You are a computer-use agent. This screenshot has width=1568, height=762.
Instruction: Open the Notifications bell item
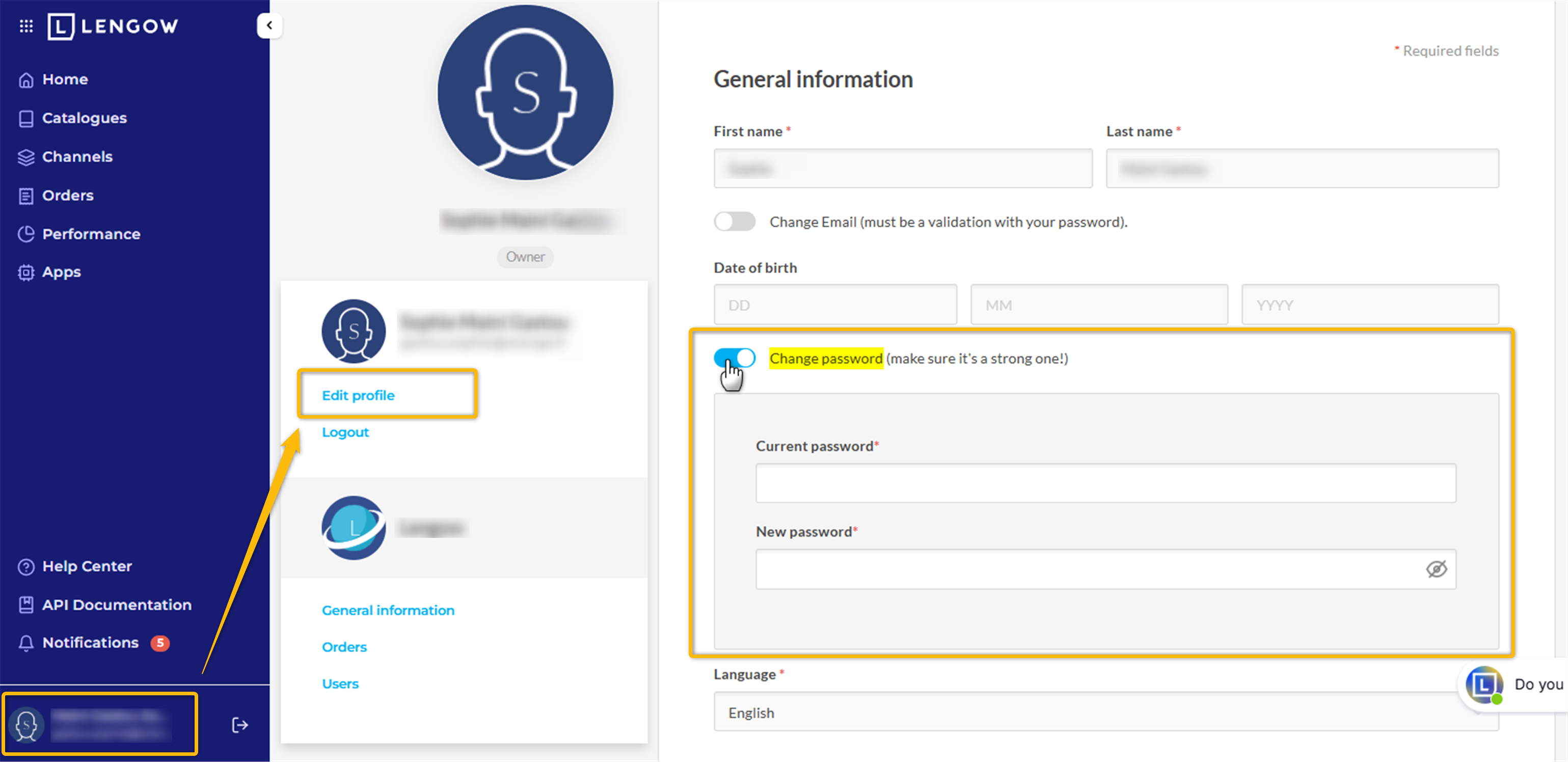click(90, 643)
